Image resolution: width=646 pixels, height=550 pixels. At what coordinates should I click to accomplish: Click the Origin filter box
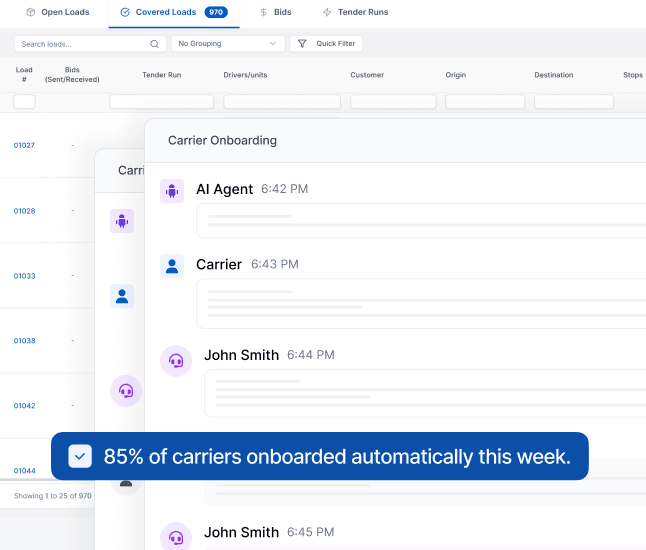[x=485, y=101]
